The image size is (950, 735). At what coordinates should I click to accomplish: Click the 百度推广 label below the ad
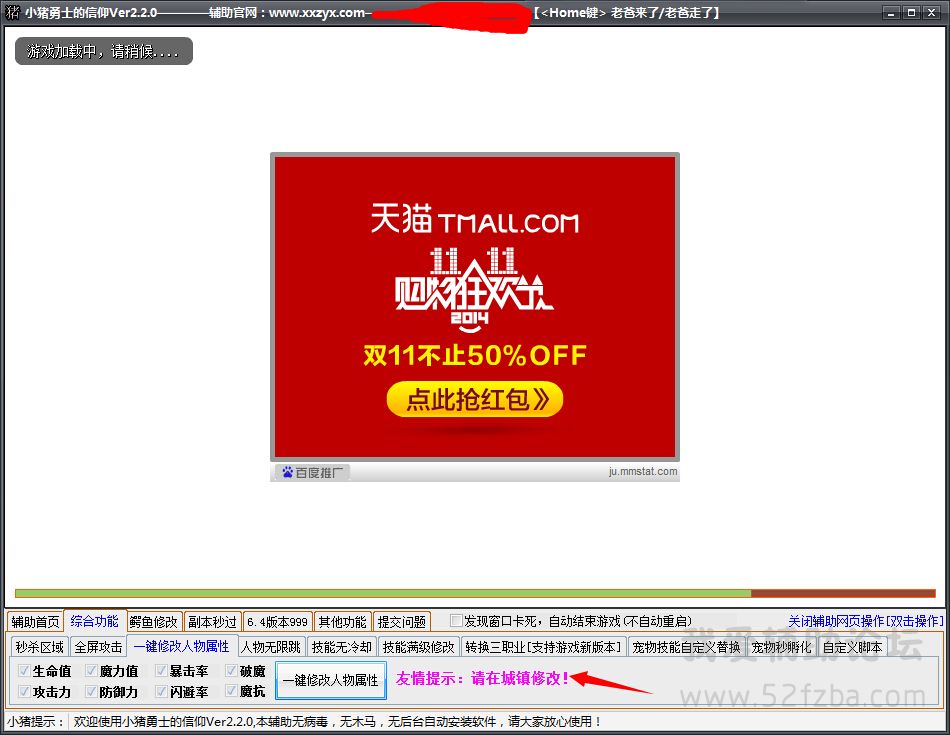pyautogui.click(x=313, y=472)
